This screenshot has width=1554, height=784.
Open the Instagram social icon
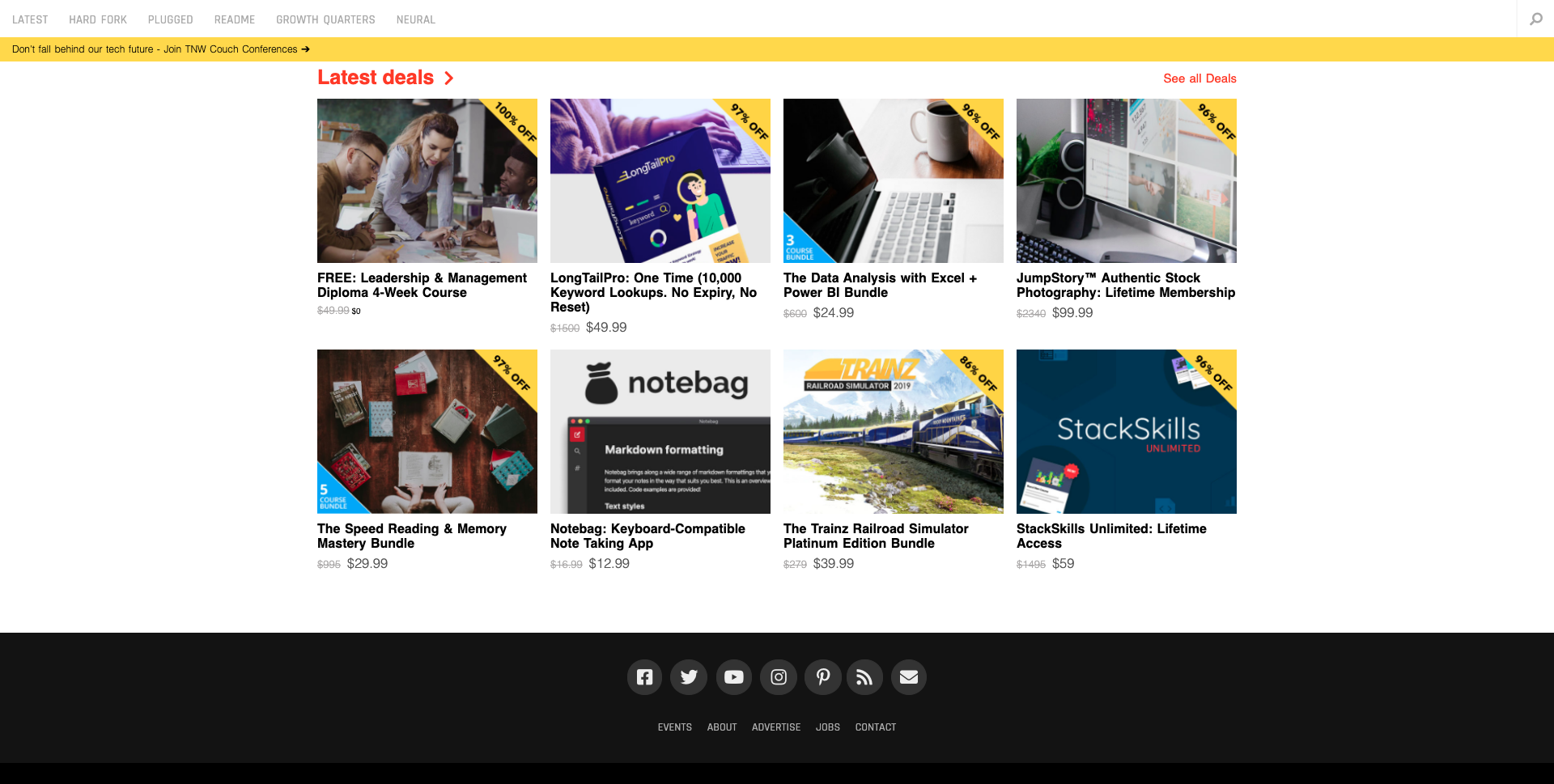pos(779,677)
